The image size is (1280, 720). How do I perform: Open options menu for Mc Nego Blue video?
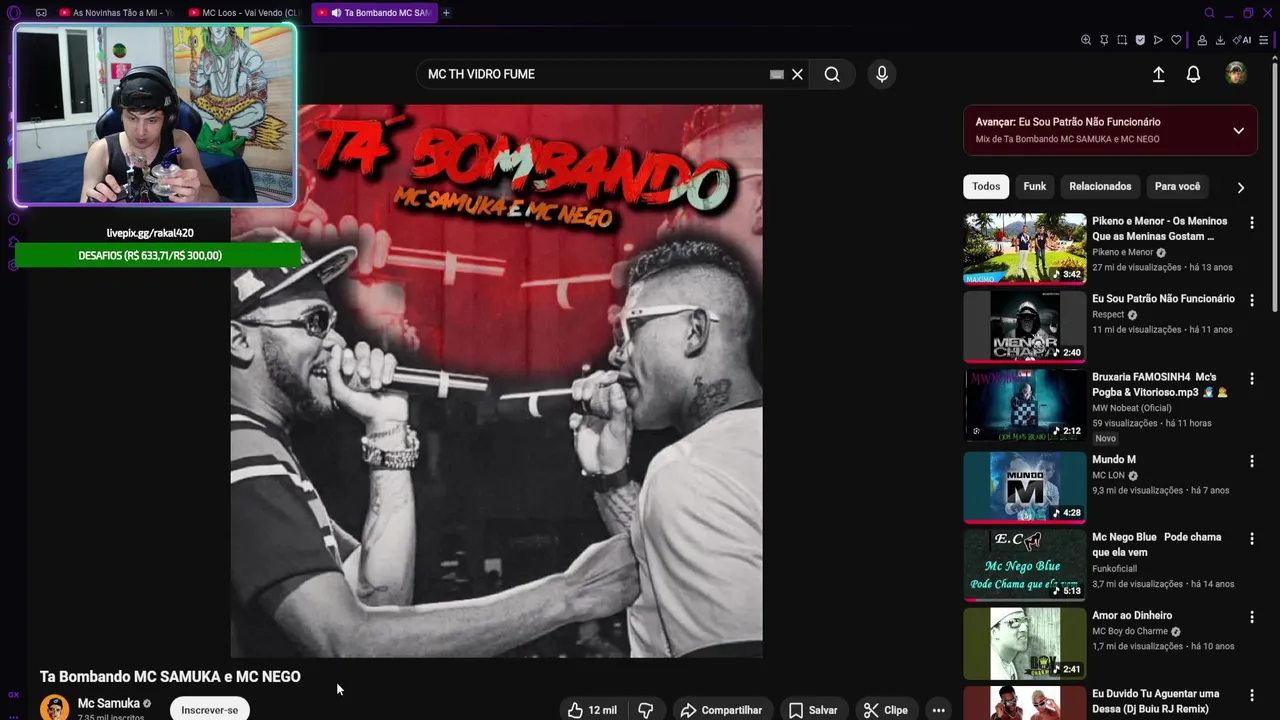click(x=1251, y=539)
